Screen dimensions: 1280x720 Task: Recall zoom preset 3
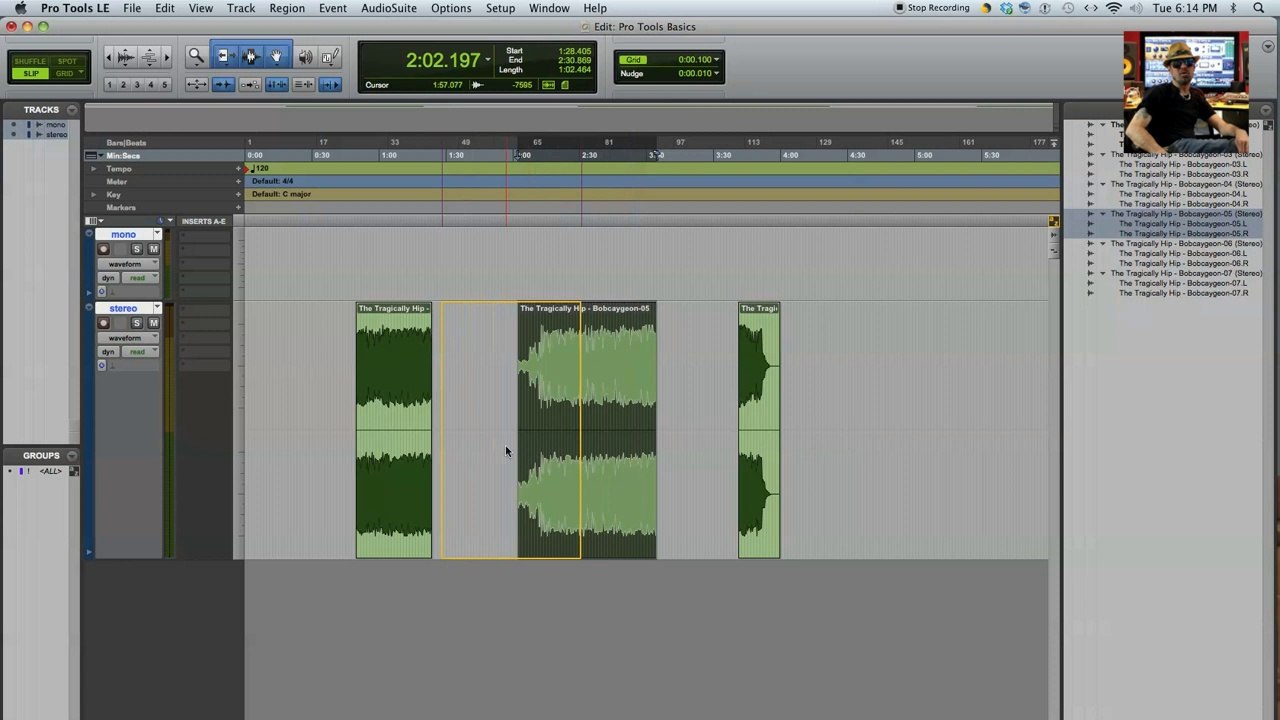[137, 85]
